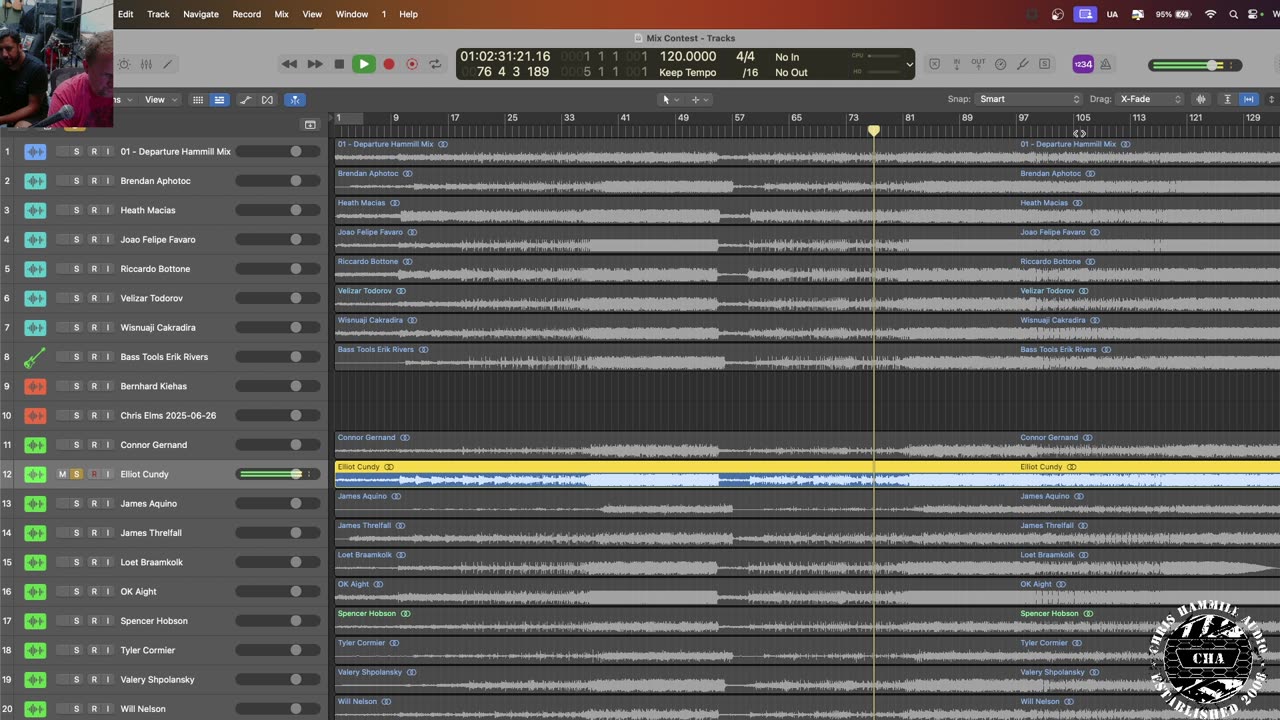Select the Tyler Cormier track name
Screen dimensions: 1280x720
click(x=148, y=650)
